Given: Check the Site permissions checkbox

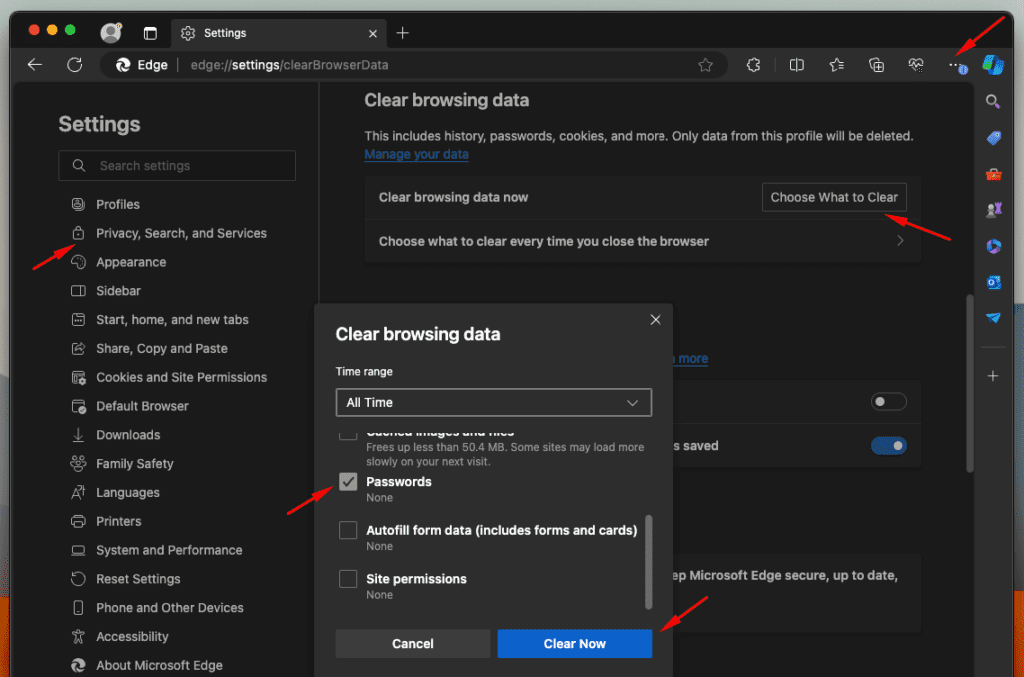Looking at the screenshot, I should [348, 579].
